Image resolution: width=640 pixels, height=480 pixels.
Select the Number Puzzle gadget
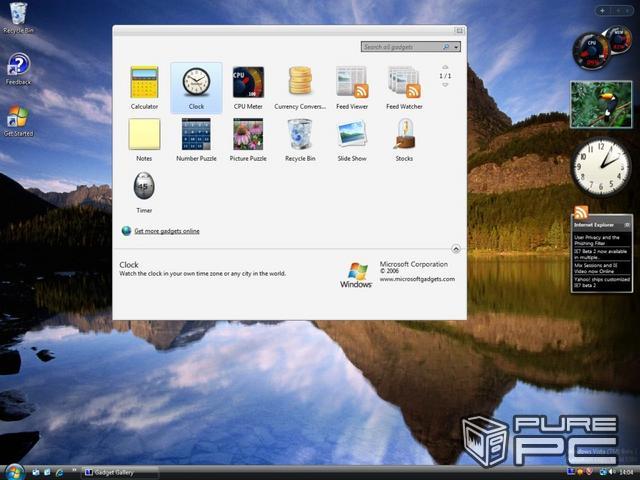click(x=196, y=140)
